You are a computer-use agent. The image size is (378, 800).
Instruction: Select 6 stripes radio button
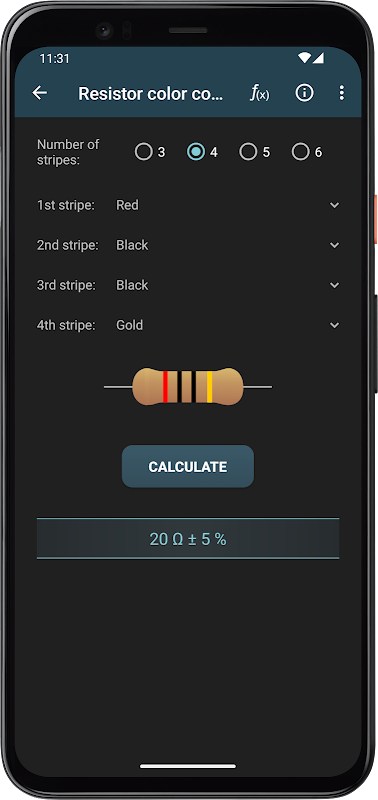point(307,152)
